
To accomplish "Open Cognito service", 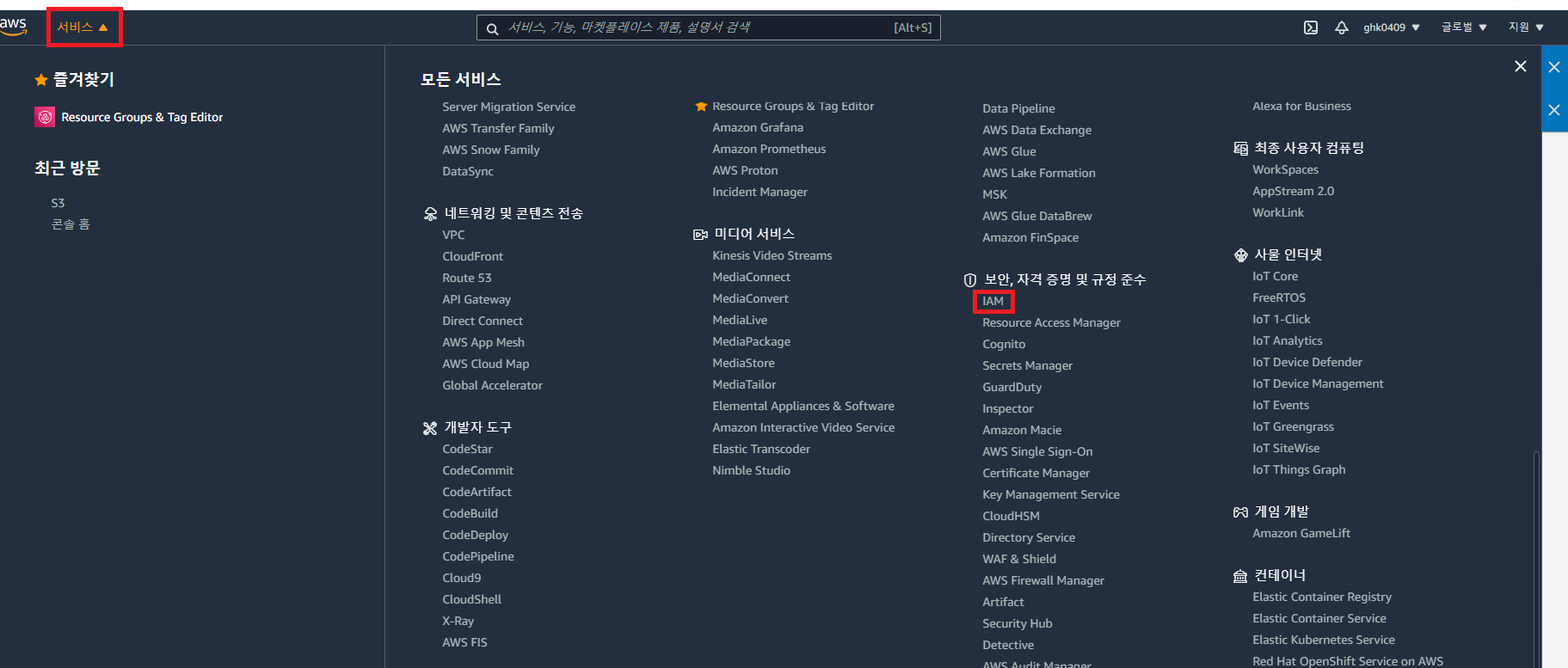I will [x=1004, y=344].
